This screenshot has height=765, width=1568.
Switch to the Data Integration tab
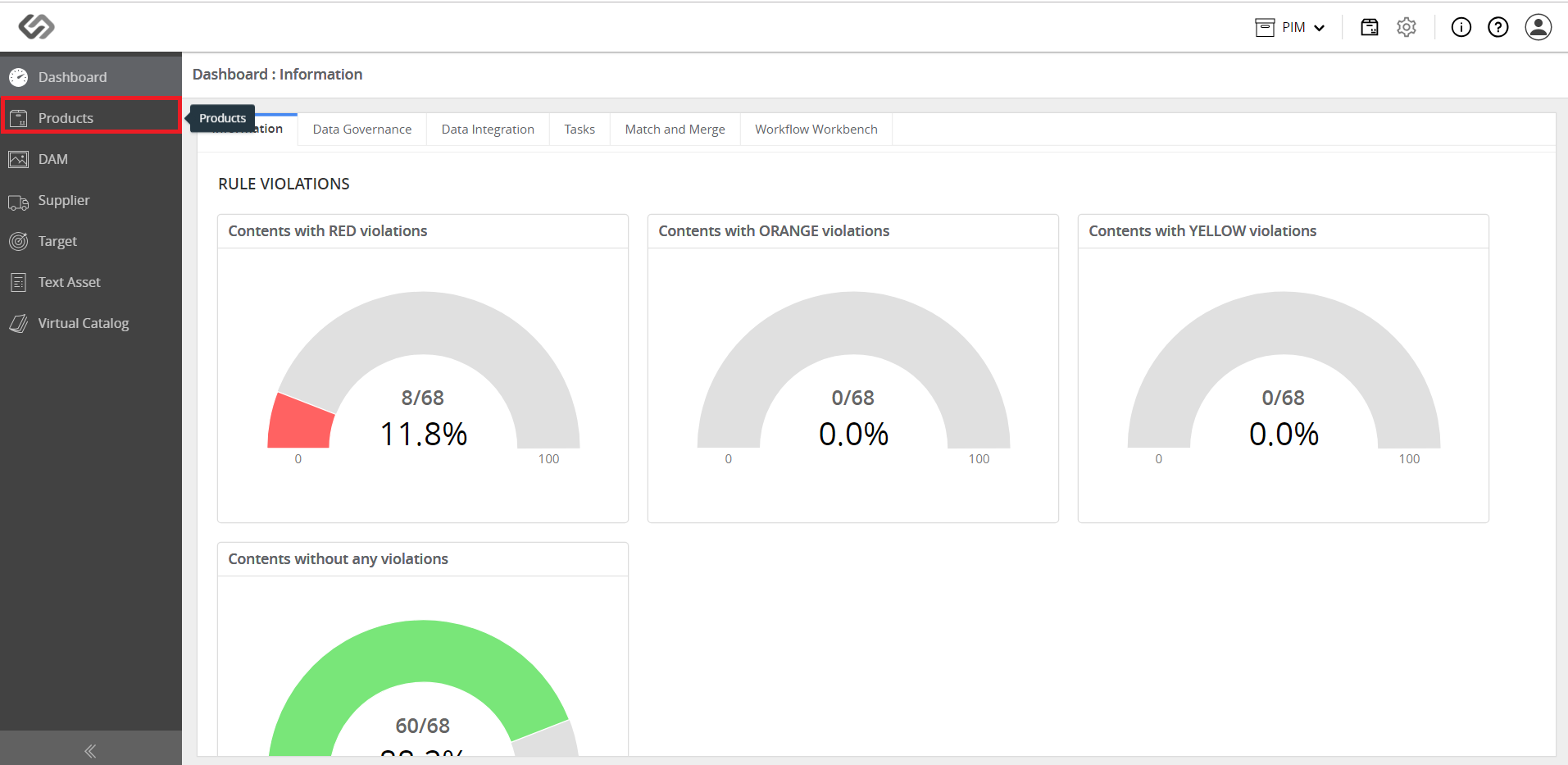point(488,130)
